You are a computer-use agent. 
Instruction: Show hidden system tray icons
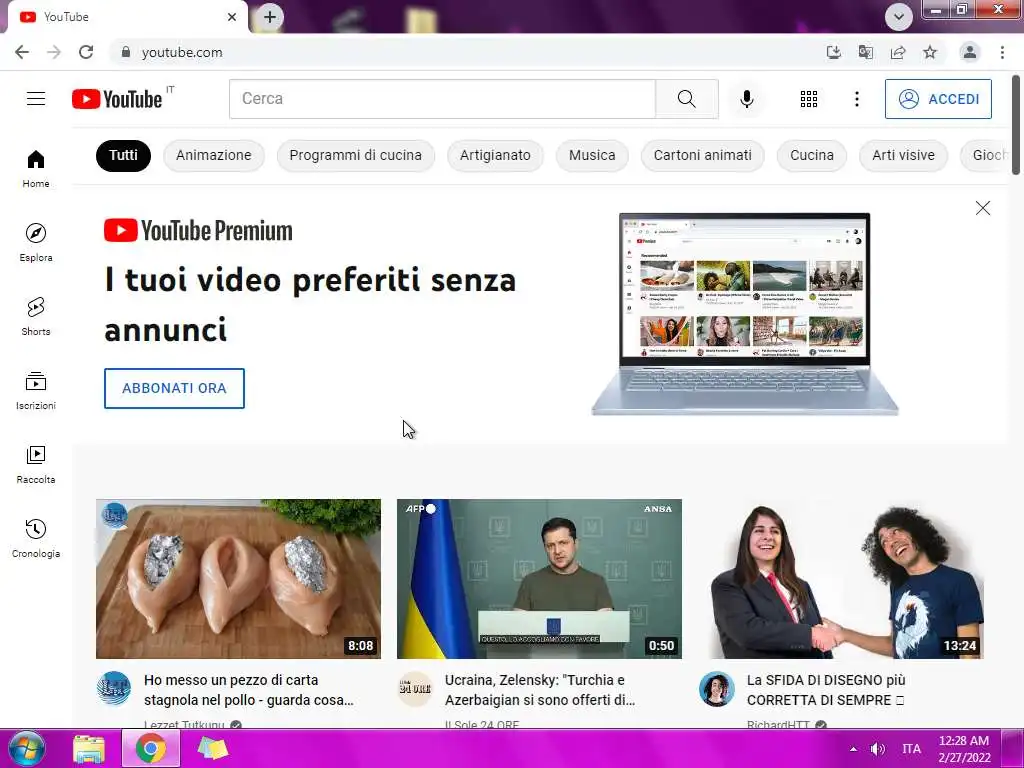[x=853, y=749]
